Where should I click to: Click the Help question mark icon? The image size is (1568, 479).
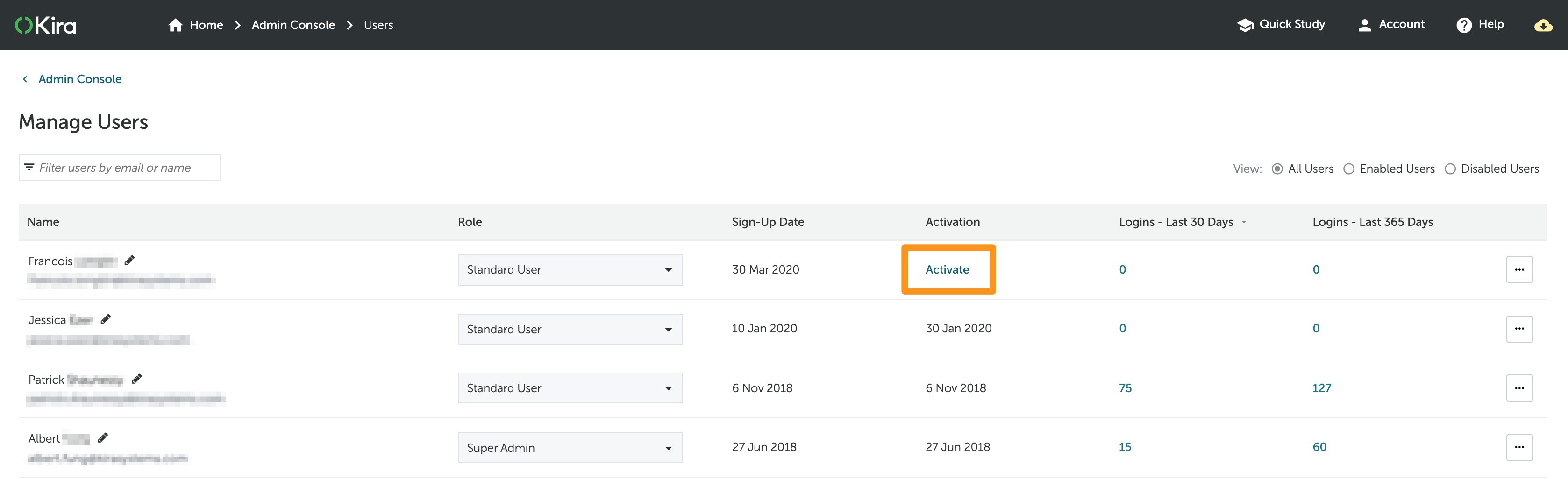click(x=1463, y=25)
